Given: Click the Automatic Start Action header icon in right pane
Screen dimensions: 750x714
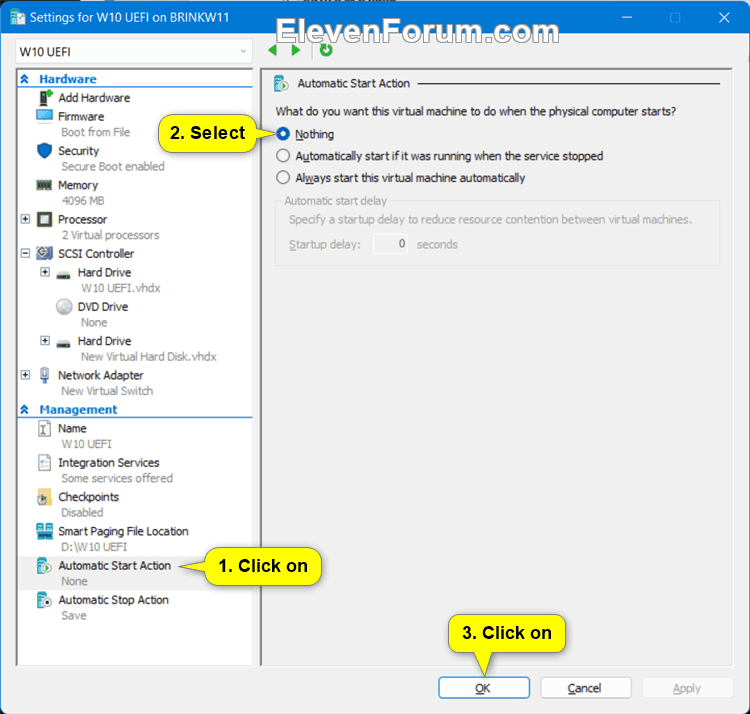Looking at the screenshot, I should (281, 83).
